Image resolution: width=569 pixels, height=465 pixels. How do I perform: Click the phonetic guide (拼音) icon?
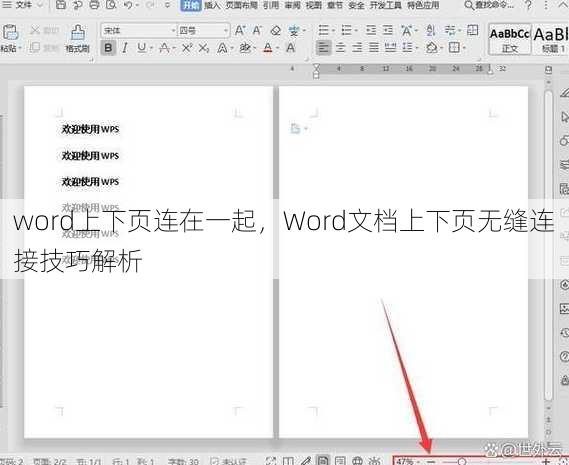[x=294, y=31]
